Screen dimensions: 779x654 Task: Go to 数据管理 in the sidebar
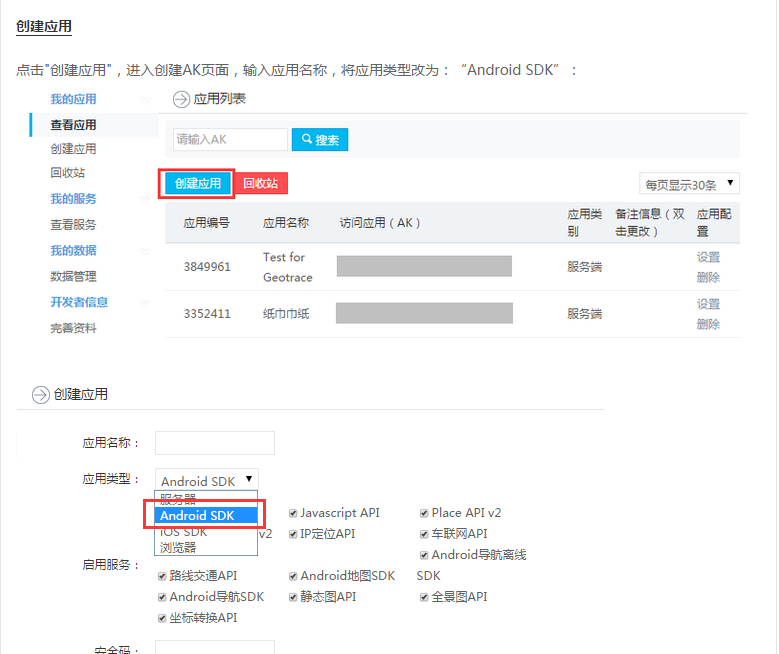tap(73, 276)
